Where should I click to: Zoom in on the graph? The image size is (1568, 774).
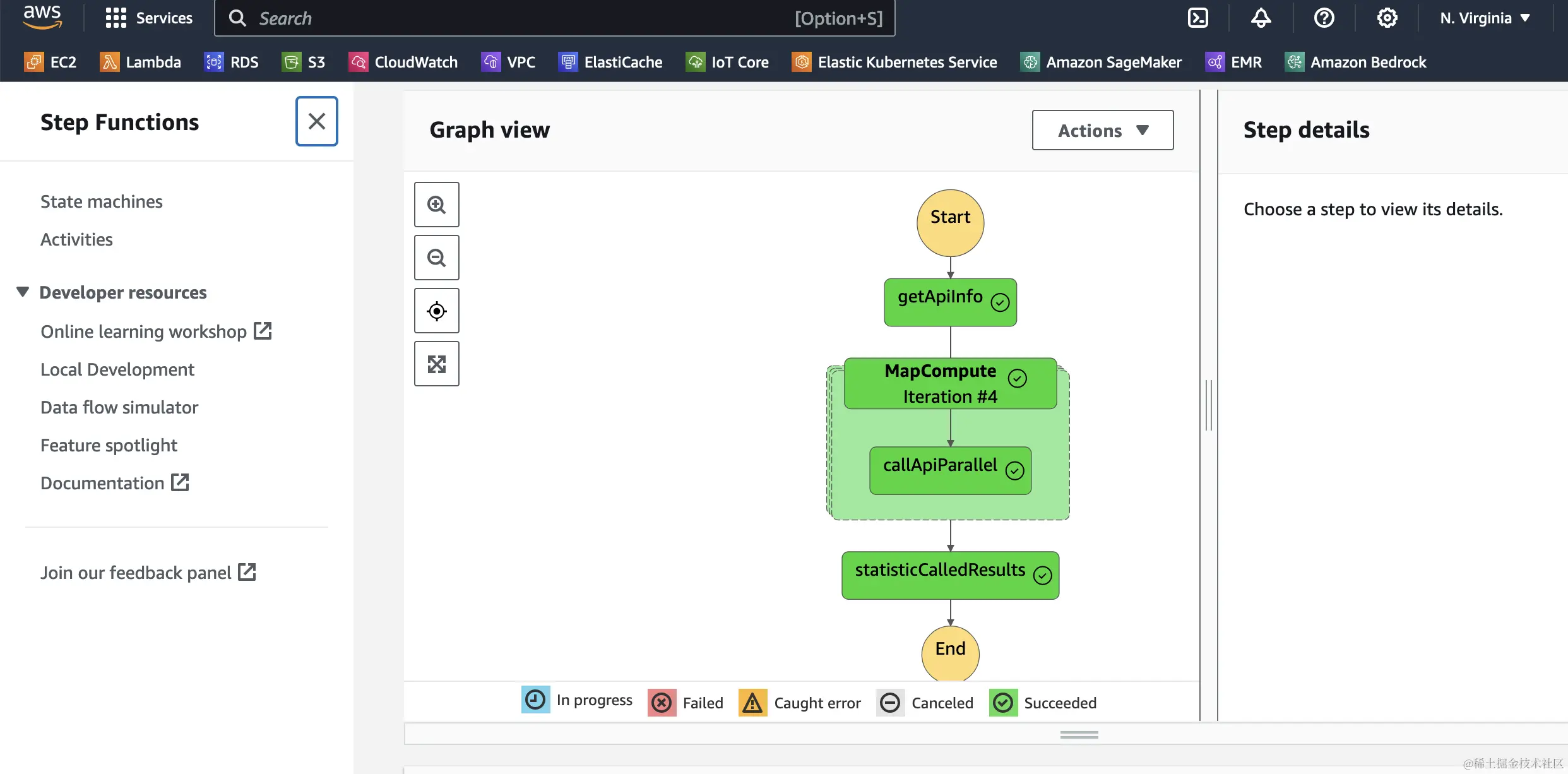pos(437,205)
